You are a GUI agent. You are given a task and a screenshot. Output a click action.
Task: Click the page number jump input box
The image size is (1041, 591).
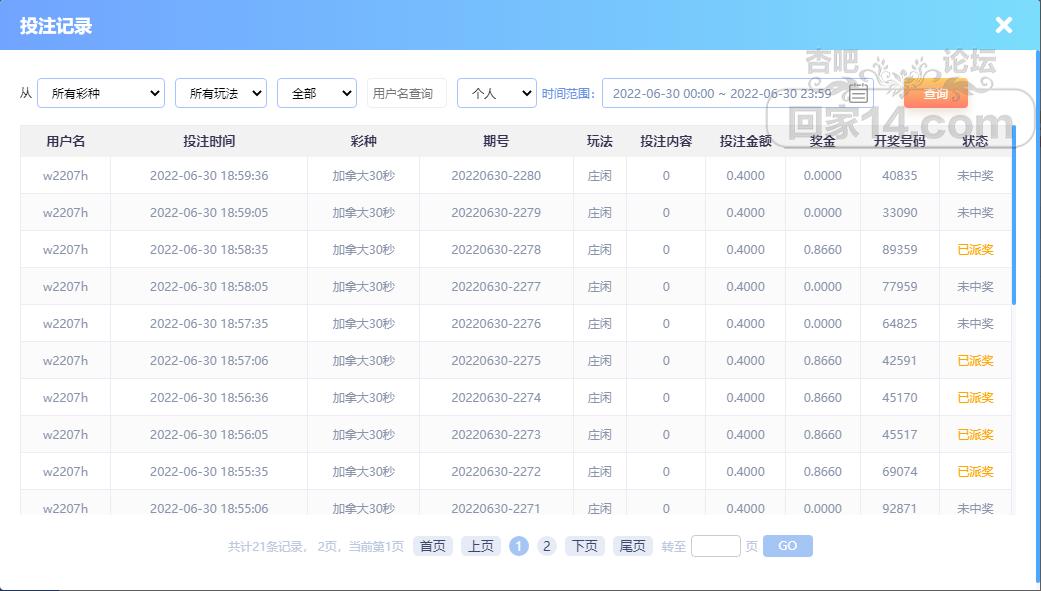[x=715, y=546]
